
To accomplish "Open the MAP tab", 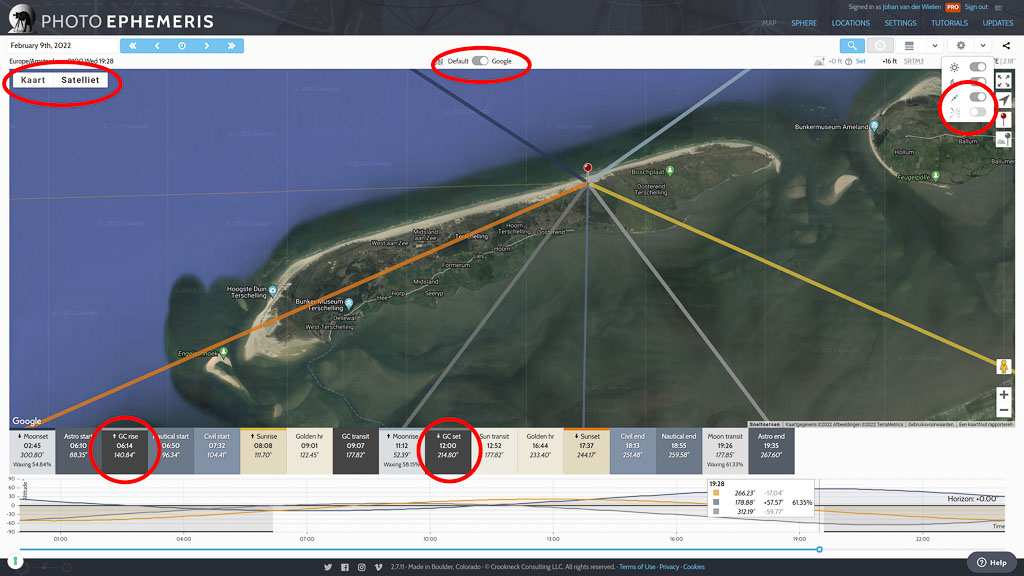I will 769,23.
